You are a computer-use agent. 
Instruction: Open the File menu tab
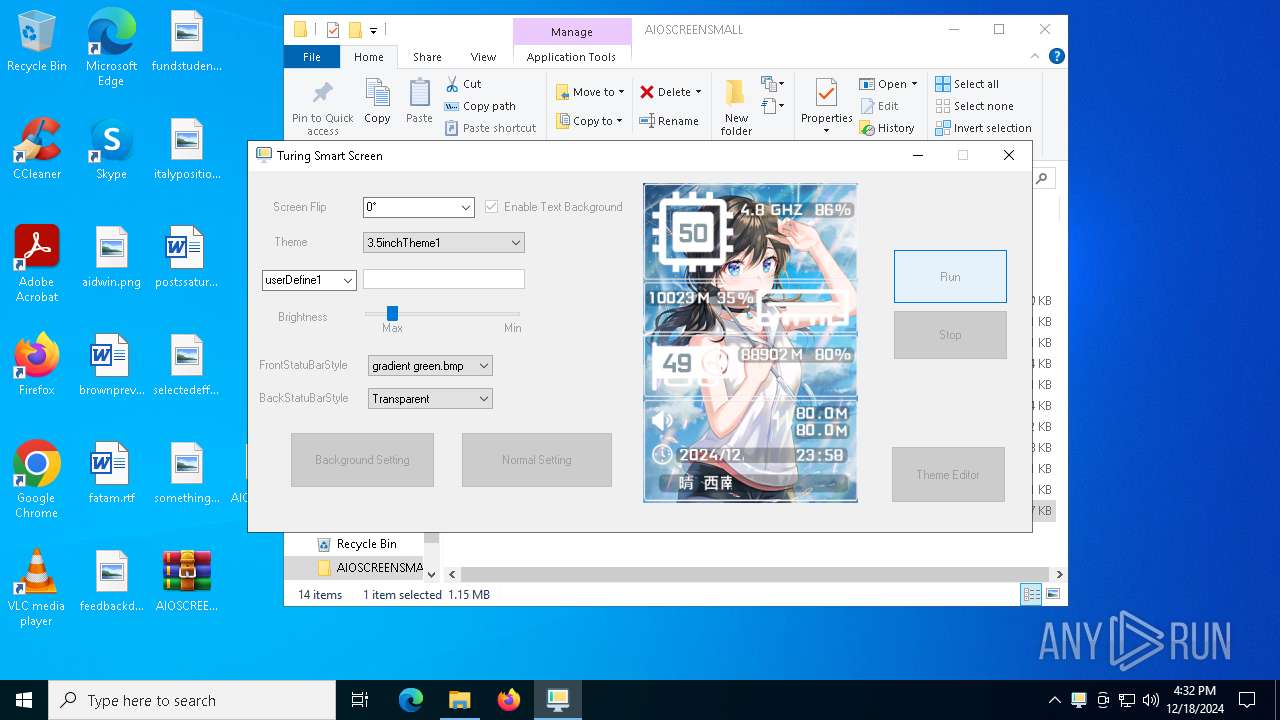point(312,57)
